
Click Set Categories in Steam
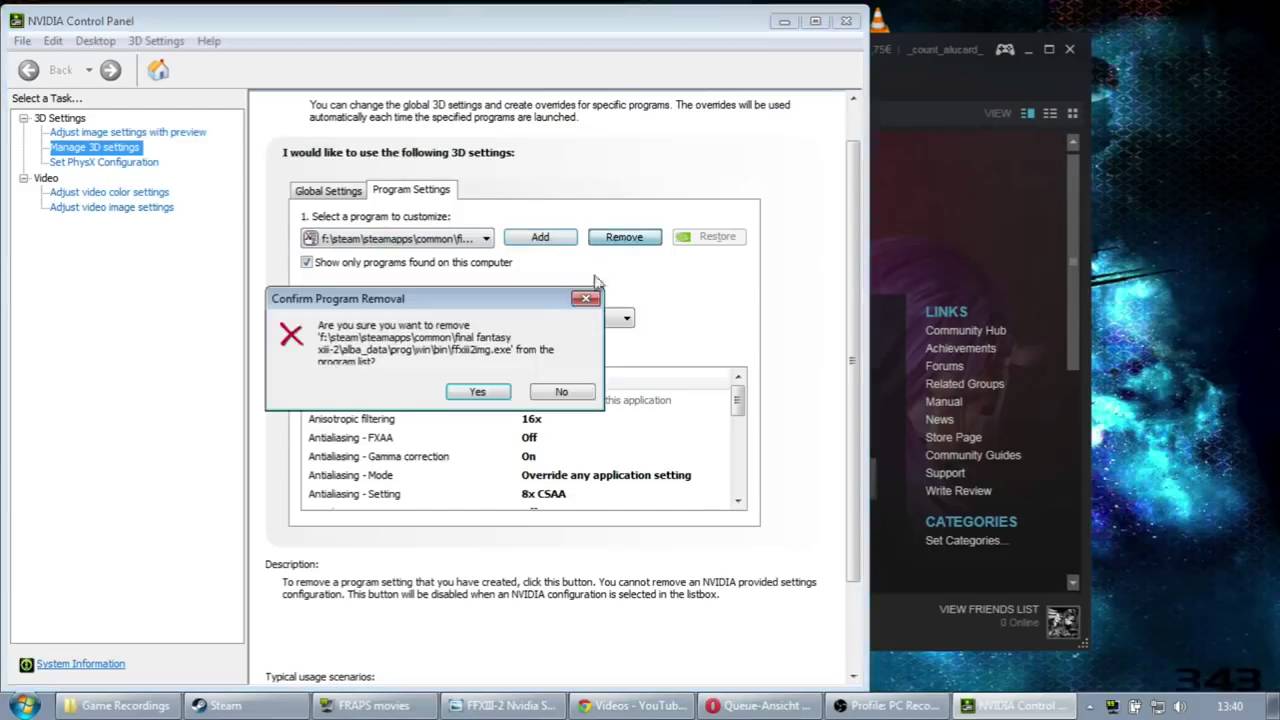966,541
